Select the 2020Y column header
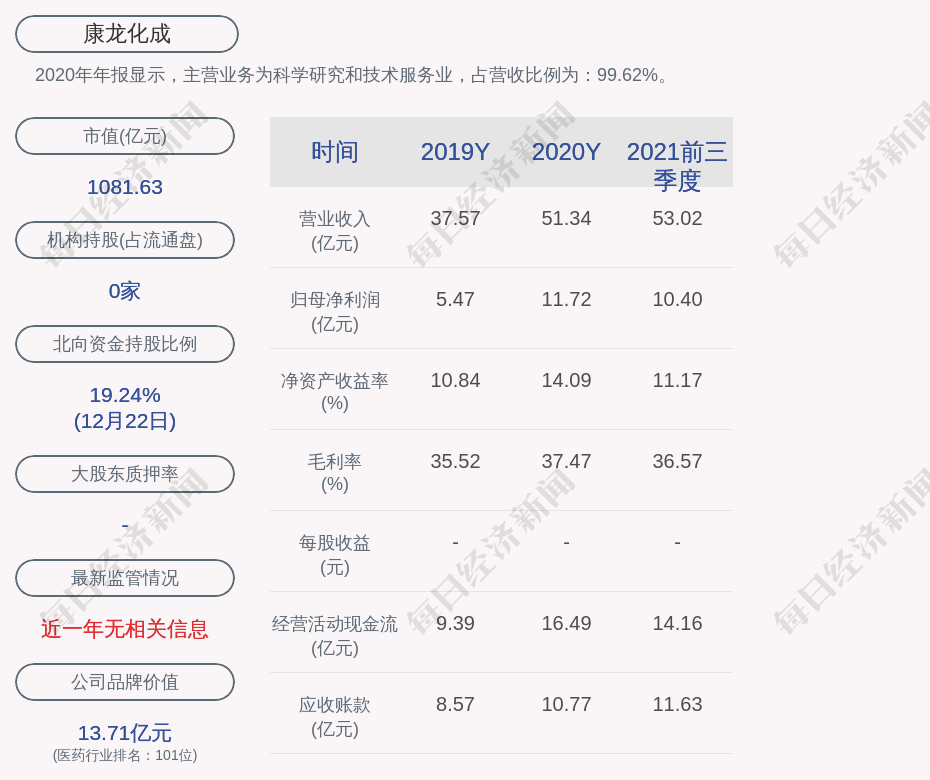Viewport: 930px width, 780px height. (x=566, y=152)
